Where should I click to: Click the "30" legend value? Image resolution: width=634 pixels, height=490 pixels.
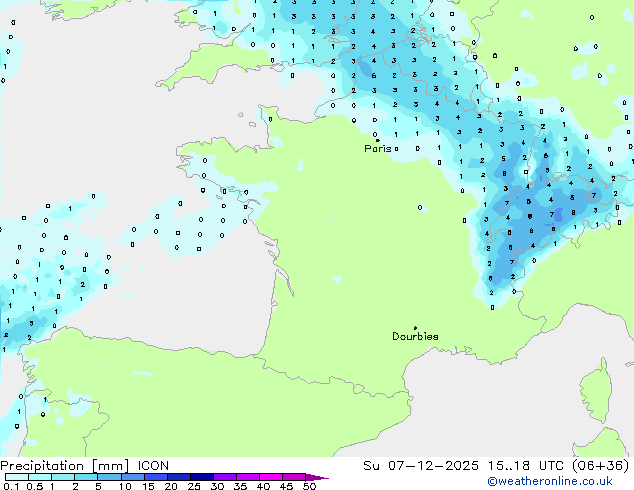pyautogui.click(x=217, y=486)
